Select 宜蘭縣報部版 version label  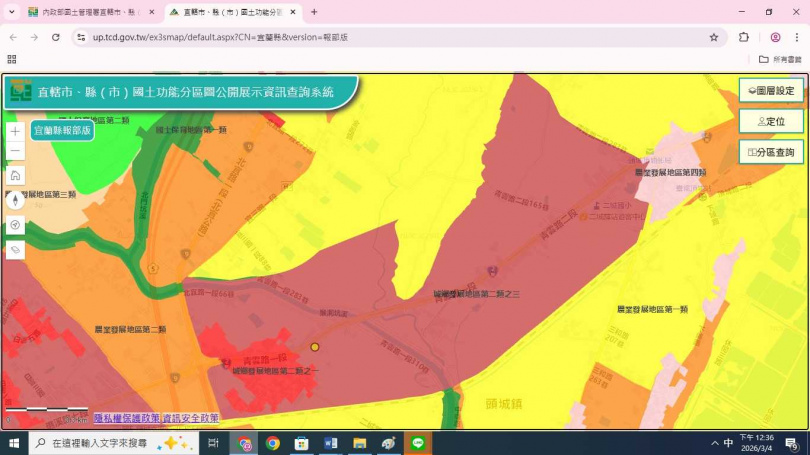click(62, 130)
